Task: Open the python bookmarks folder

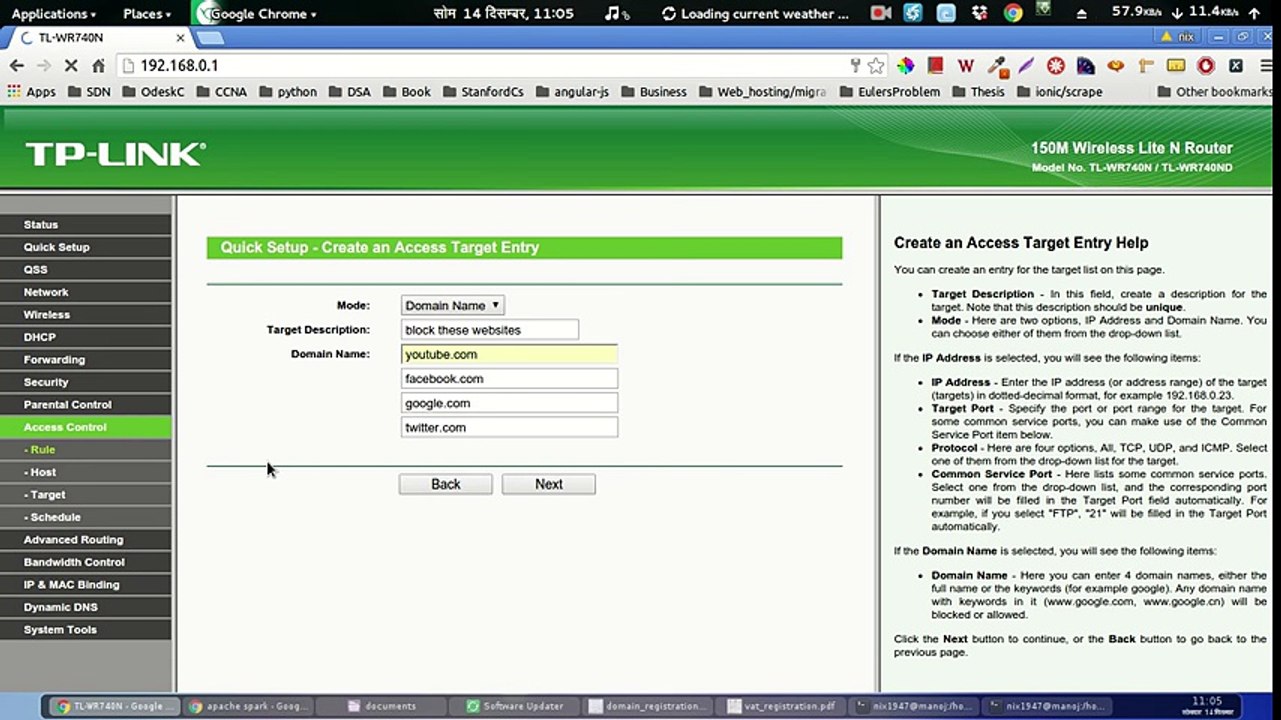Action: [x=288, y=92]
